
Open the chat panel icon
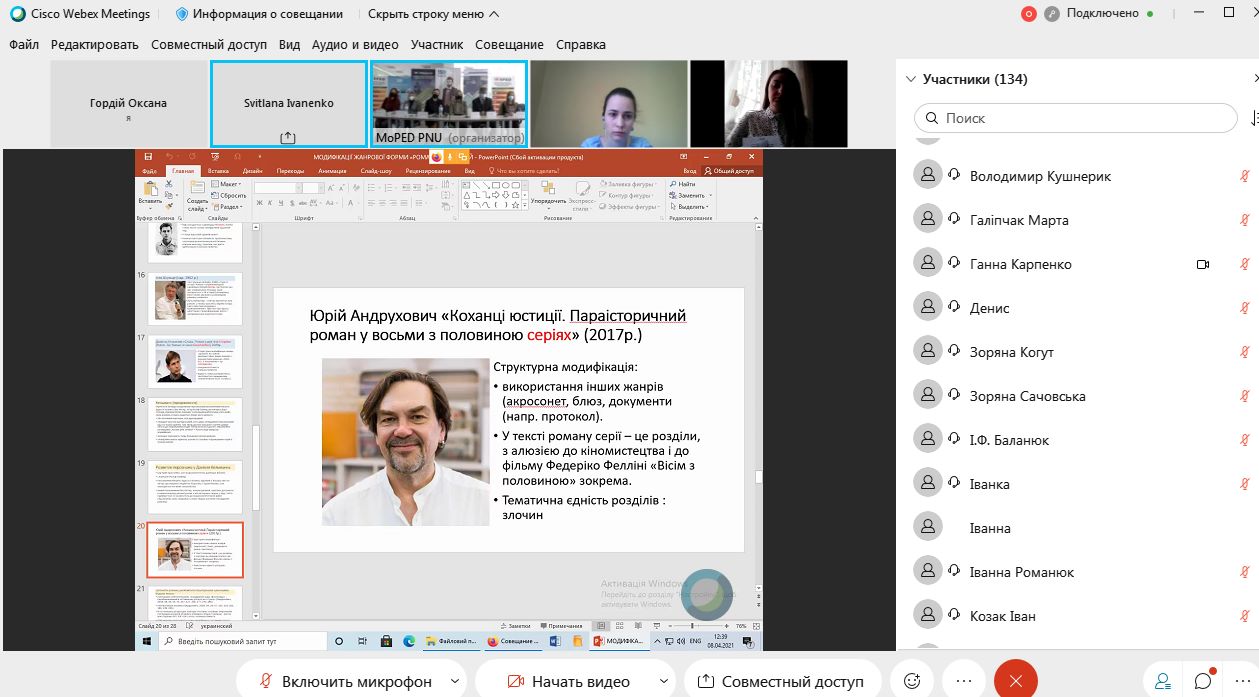1204,681
